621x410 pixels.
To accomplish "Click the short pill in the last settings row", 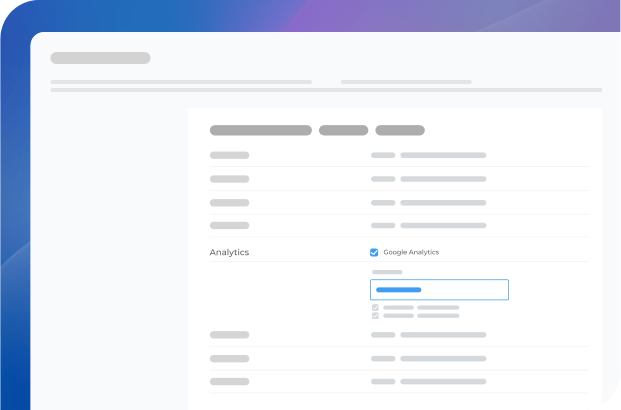I will click(383, 381).
